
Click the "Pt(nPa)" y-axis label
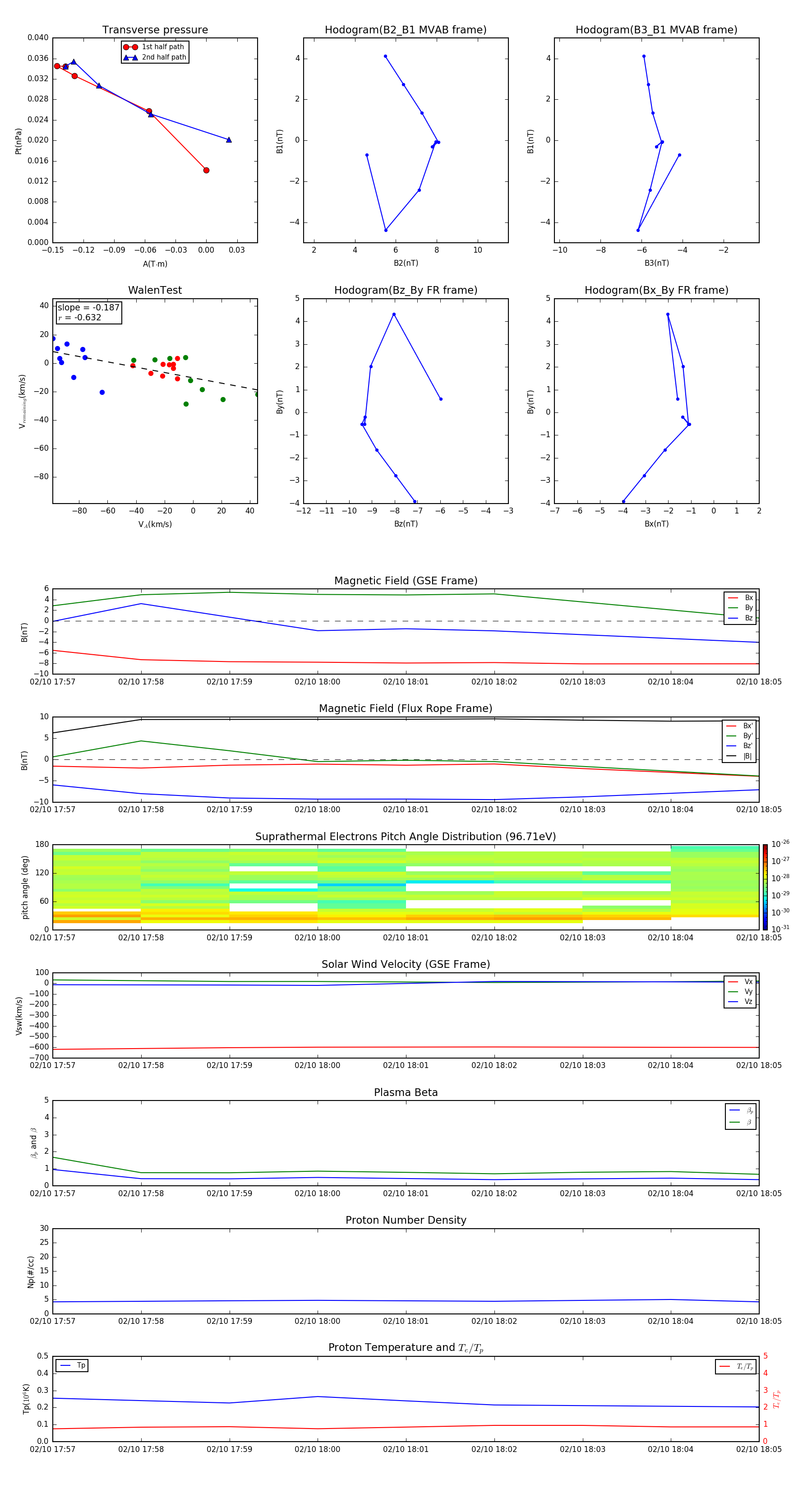(18, 141)
